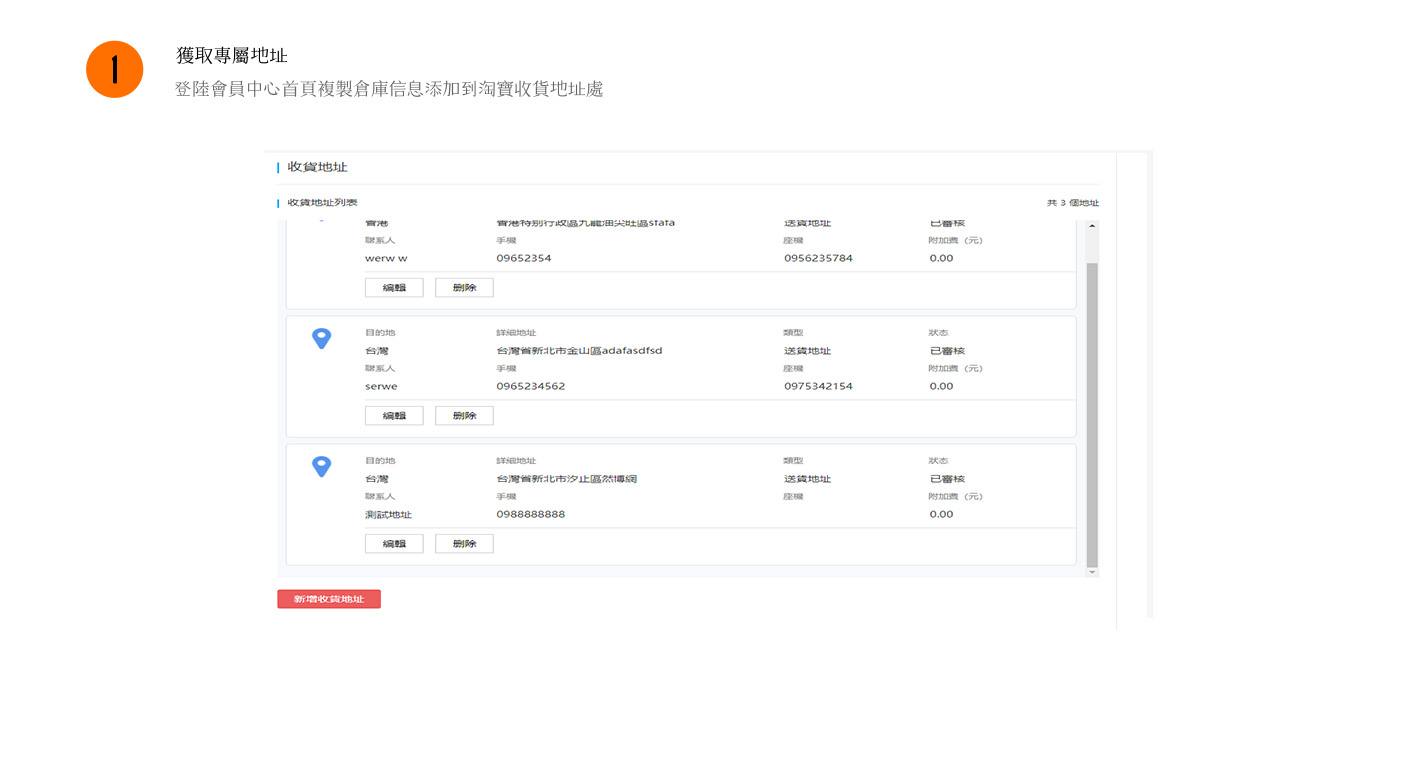Click the scrollbar up arrow in address list
The height and width of the screenshot is (768, 1417).
pyautogui.click(x=1092, y=227)
